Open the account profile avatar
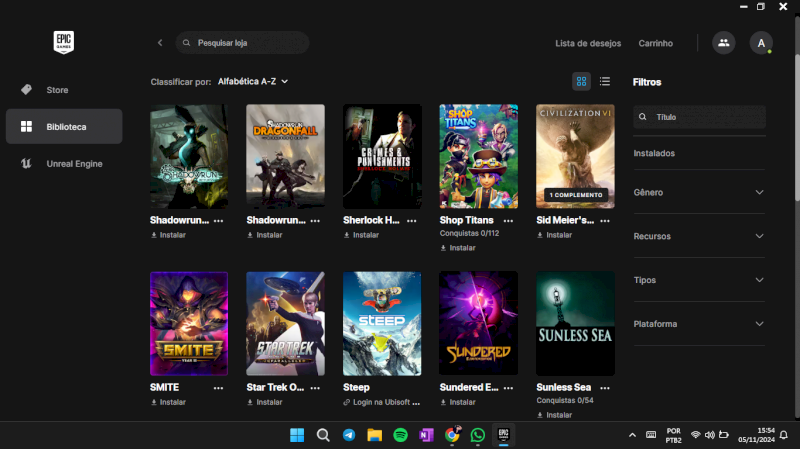This screenshot has height=449, width=800. coord(761,43)
